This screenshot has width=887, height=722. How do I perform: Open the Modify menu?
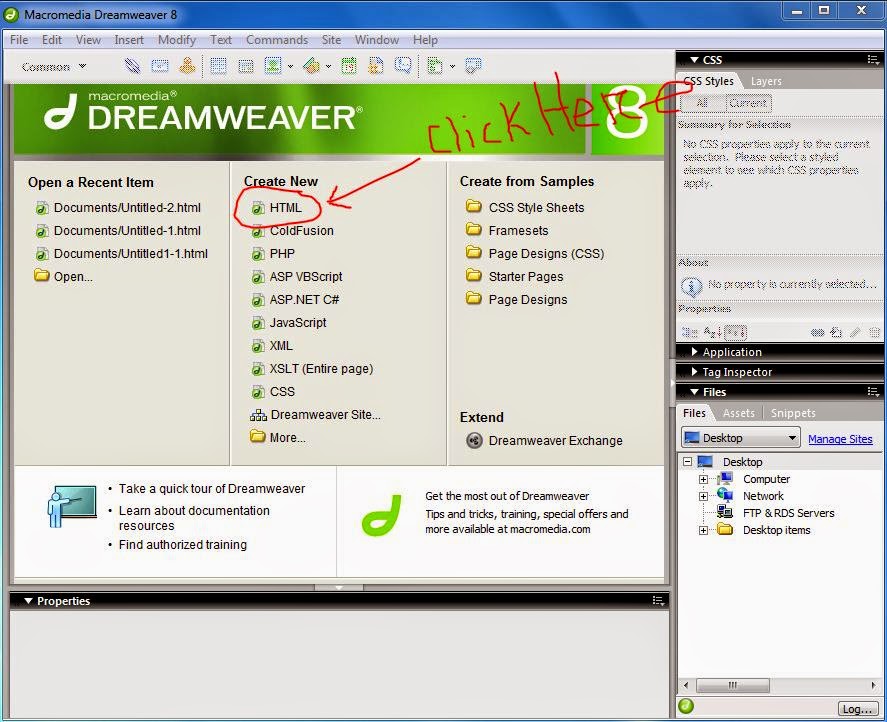click(x=176, y=40)
